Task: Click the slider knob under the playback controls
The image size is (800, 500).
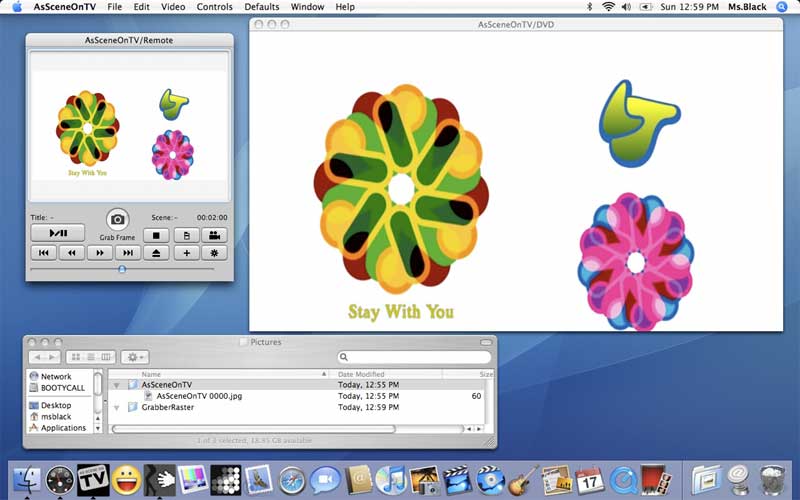Action: pyautogui.click(x=122, y=269)
